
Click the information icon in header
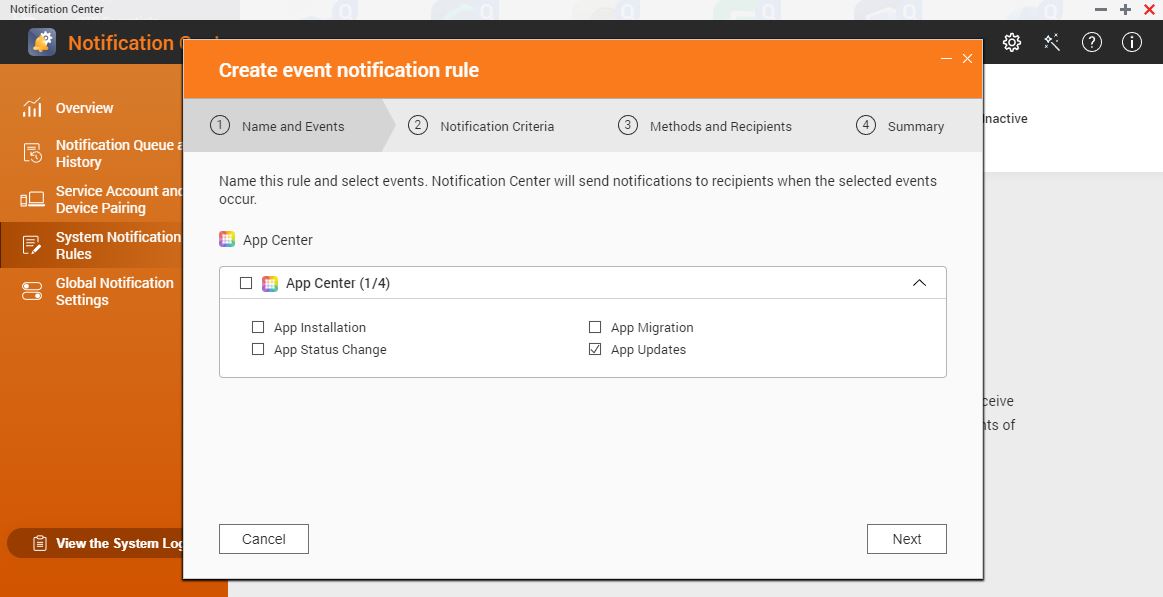click(1132, 43)
